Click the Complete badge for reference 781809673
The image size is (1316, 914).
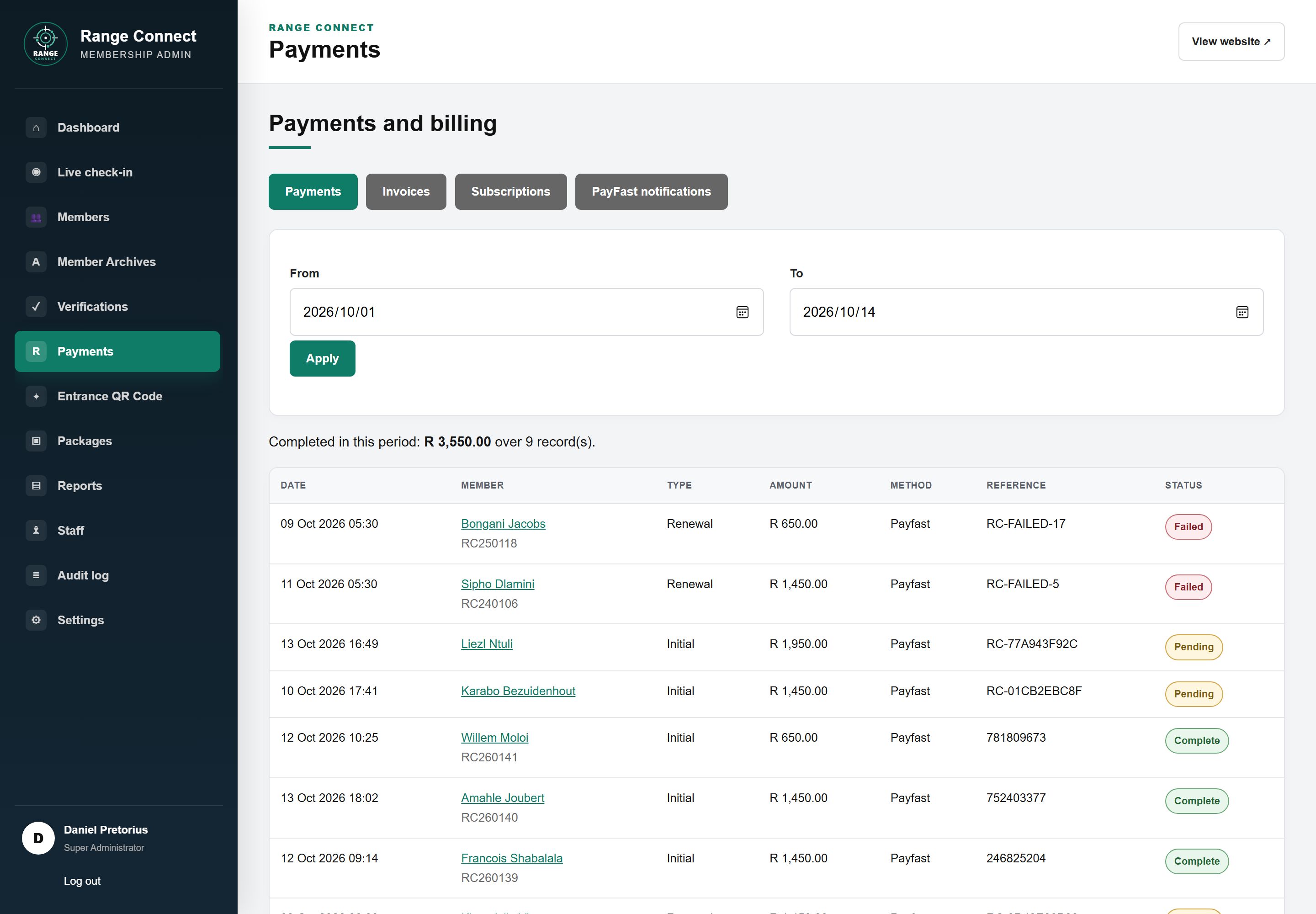[1197, 740]
